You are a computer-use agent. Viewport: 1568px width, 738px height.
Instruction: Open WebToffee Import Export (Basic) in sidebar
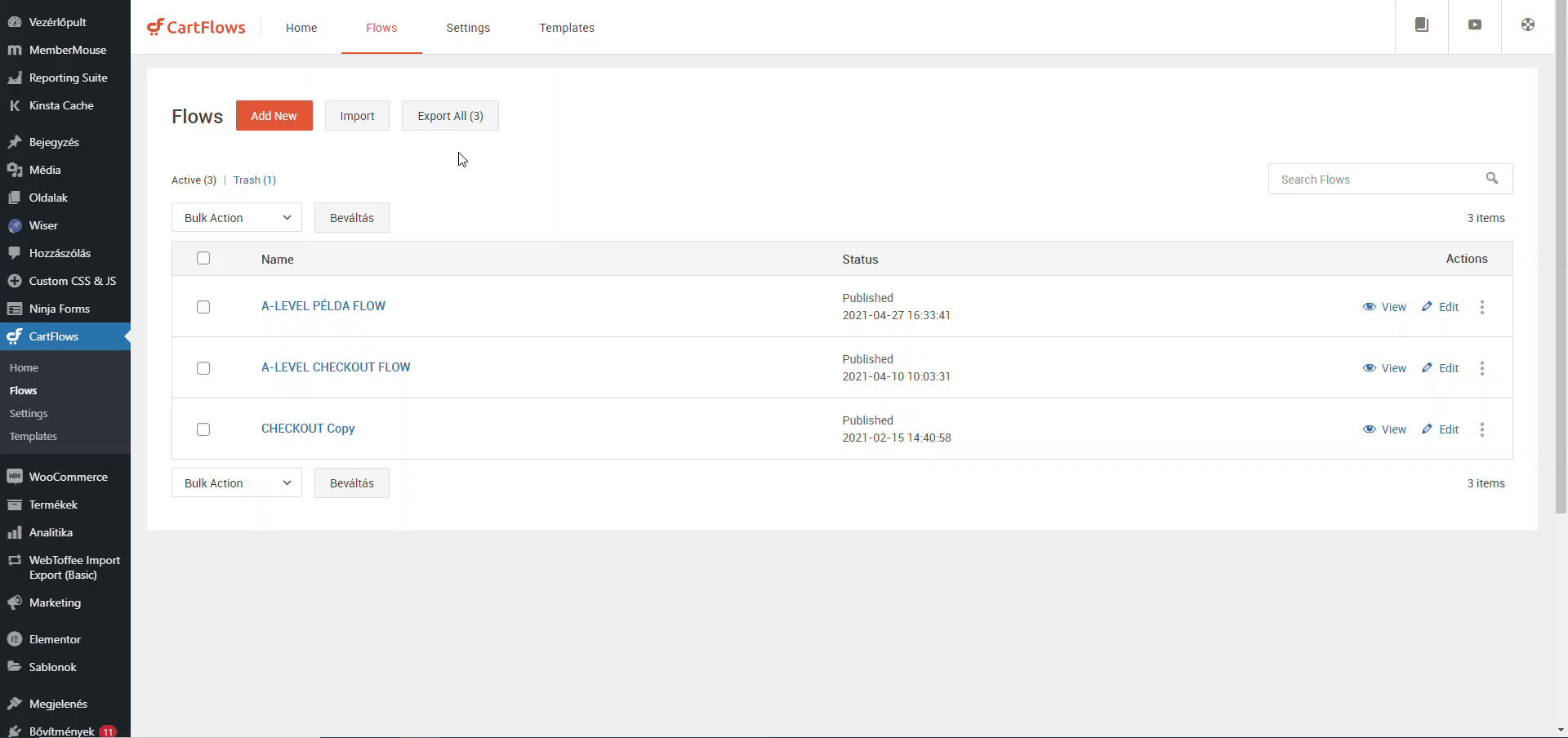[x=65, y=567]
